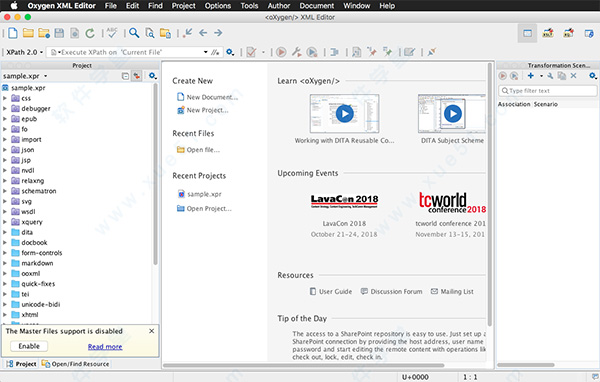Viewport: 600px width, 382px height.
Task: Duplicate the selected transformation scenario
Action: [x=562, y=76]
